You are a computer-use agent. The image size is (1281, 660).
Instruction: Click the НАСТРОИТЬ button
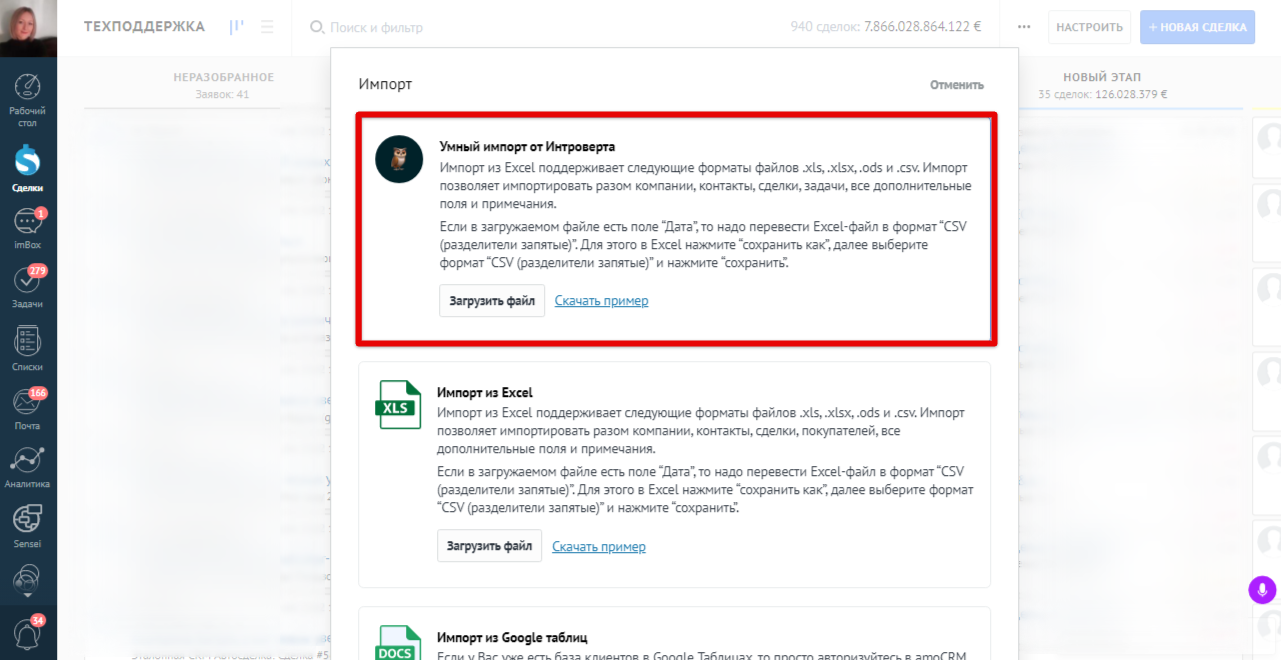click(1089, 27)
